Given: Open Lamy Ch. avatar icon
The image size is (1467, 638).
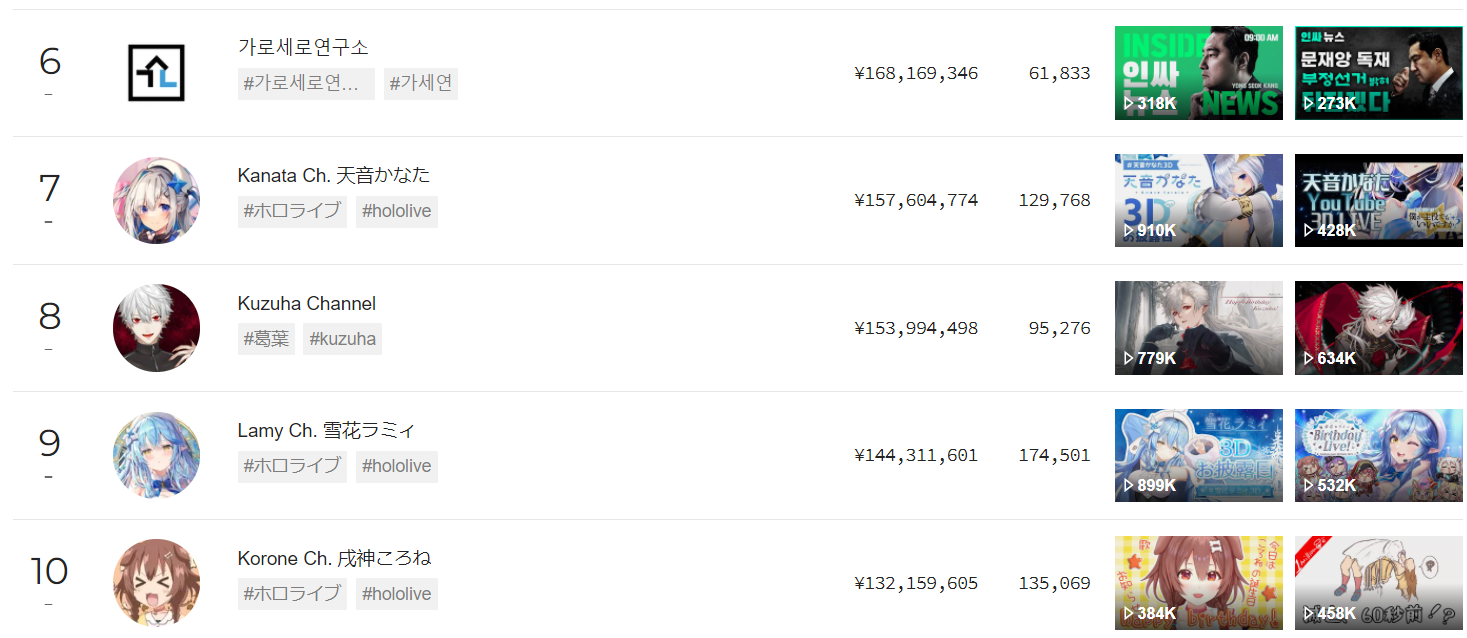Looking at the screenshot, I should point(156,455).
